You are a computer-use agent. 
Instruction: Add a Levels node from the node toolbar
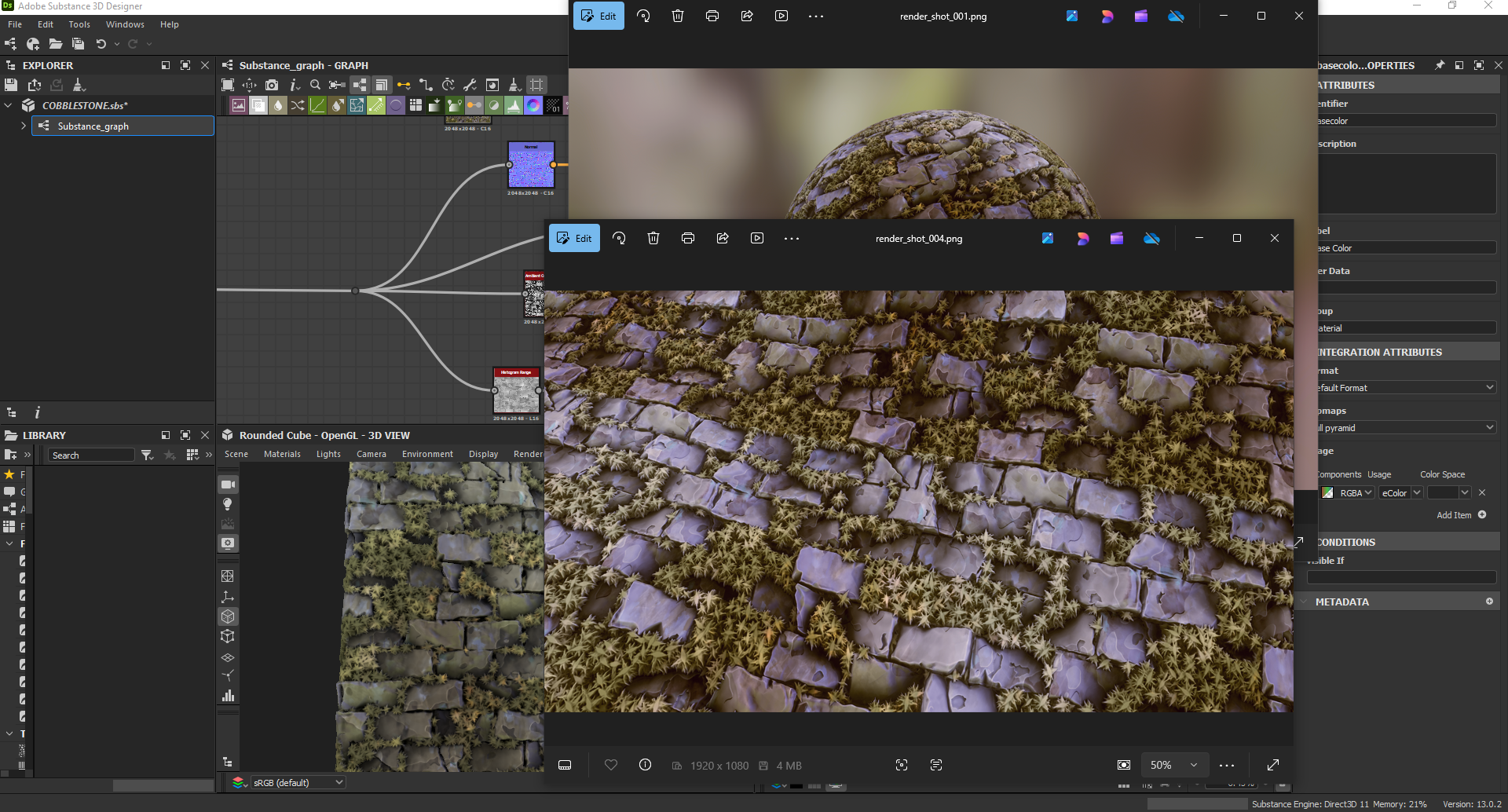(513, 105)
